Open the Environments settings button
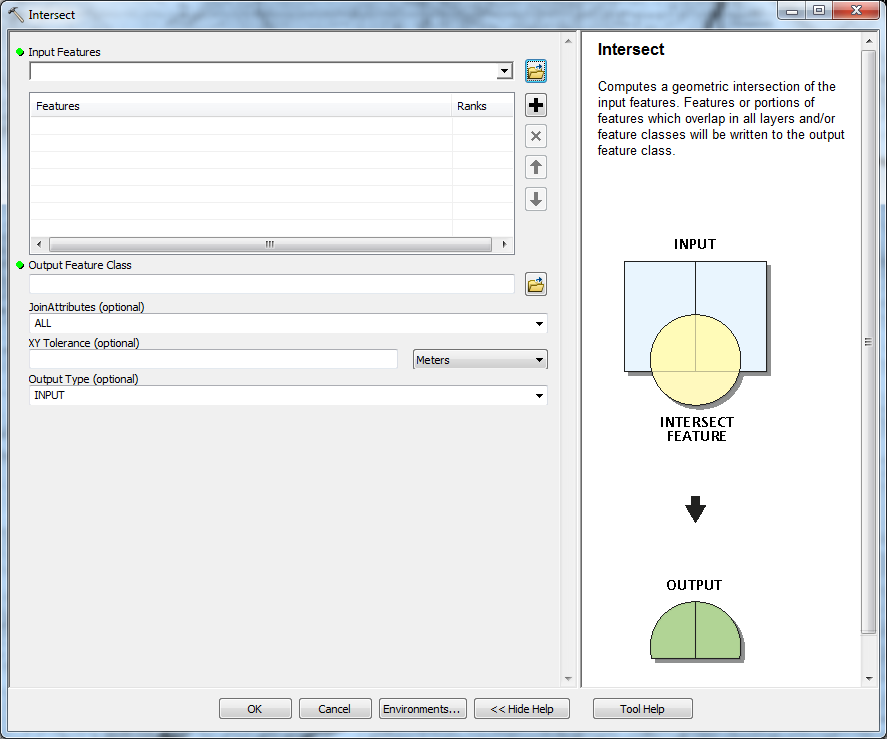Image resolution: width=887 pixels, height=739 pixels. pos(421,709)
